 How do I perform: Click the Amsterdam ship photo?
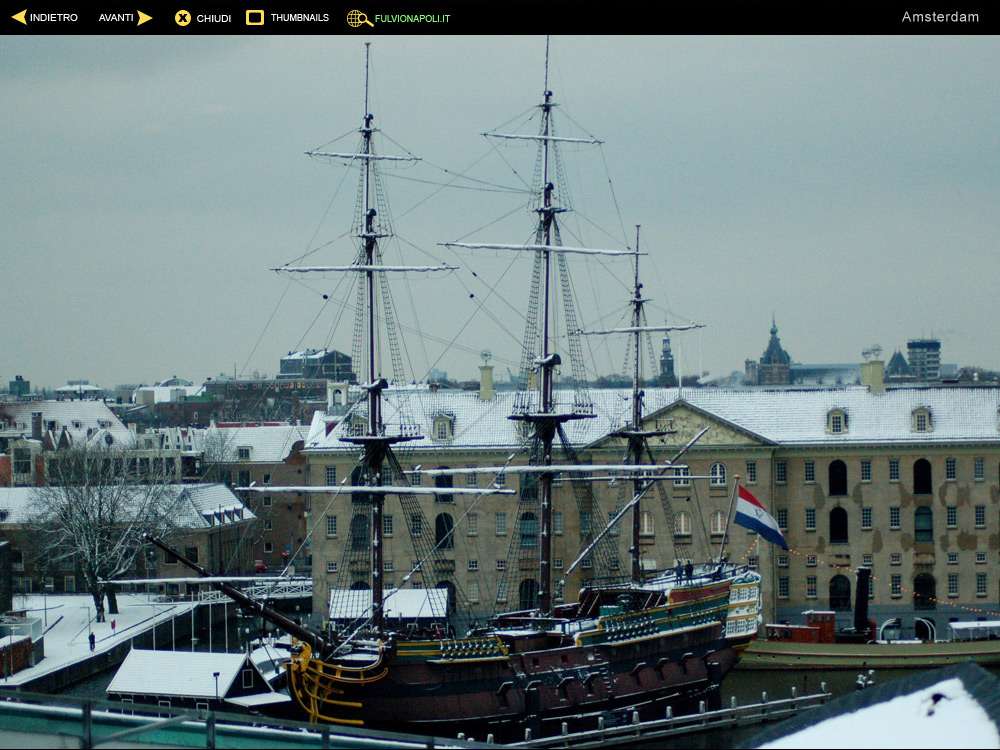click(x=500, y=392)
